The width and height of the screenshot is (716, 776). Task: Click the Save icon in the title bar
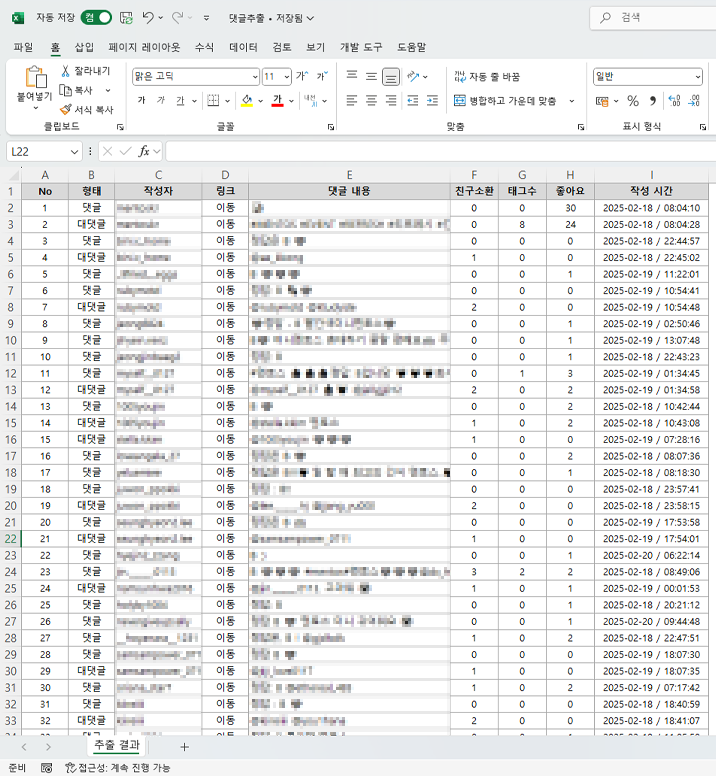click(x=126, y=18)
